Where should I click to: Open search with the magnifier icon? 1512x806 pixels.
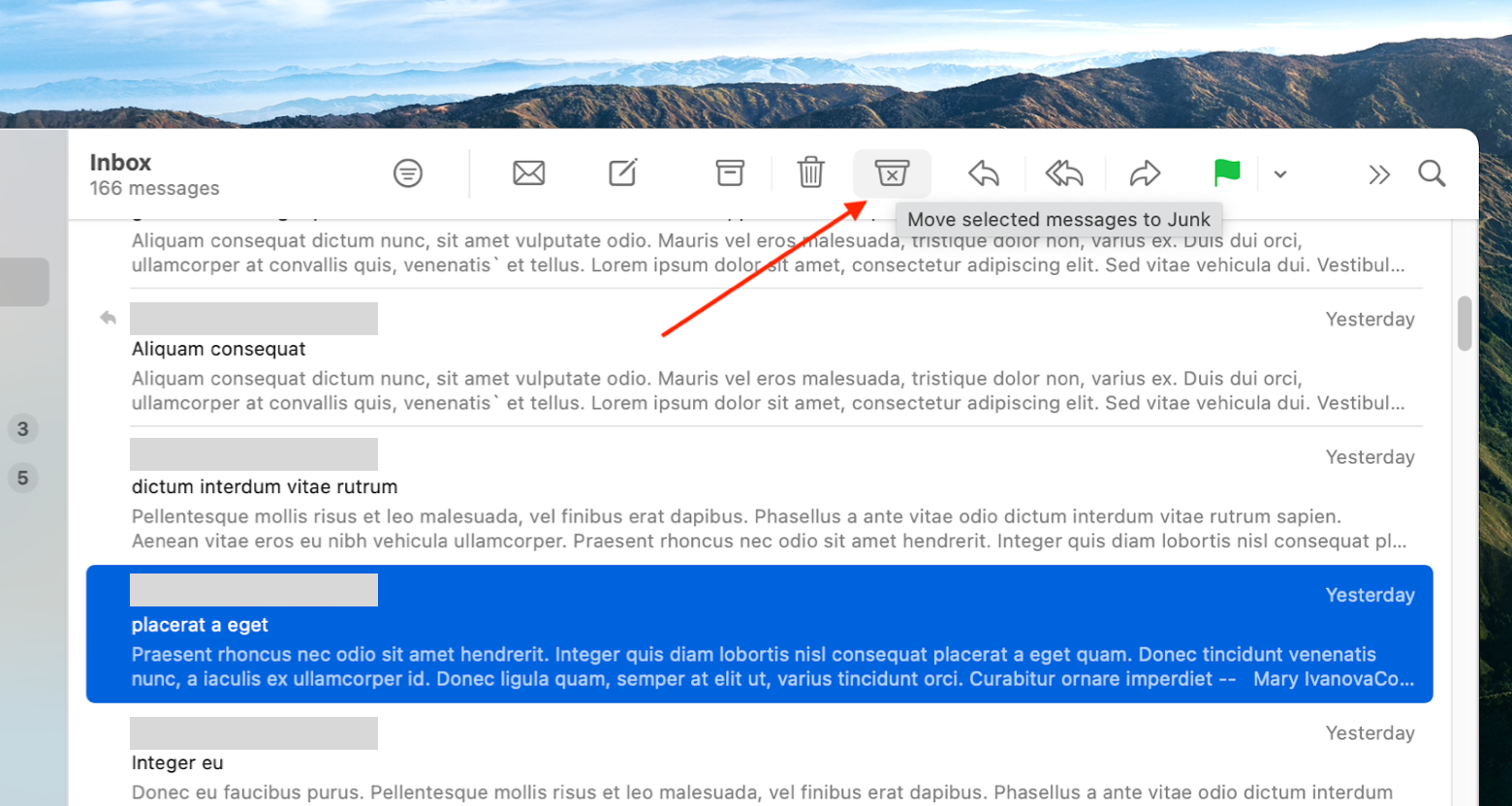(x=1431, y=173)
